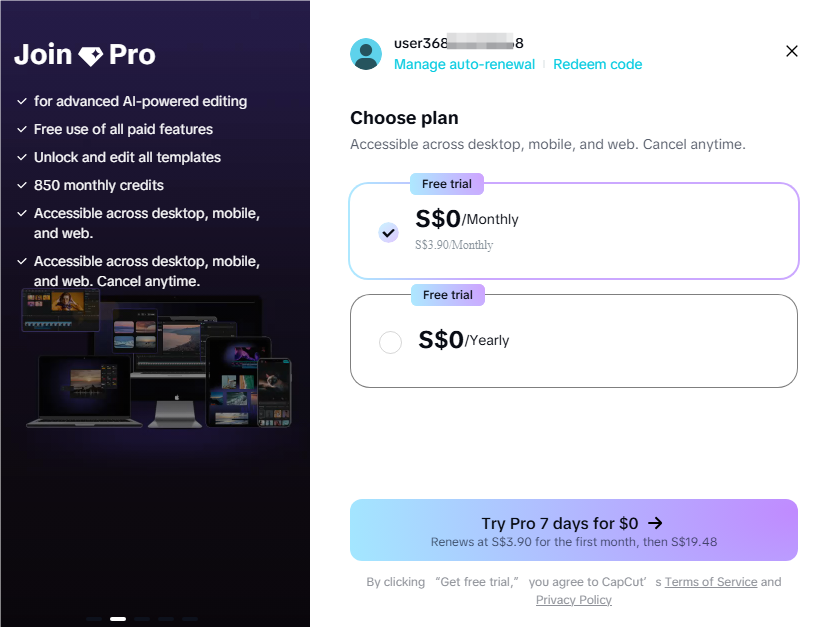This screenshot has width=832, height=627.
Task: Toggle the blue checkmark on the Monthly plan
Action: (x=389, y=232)
